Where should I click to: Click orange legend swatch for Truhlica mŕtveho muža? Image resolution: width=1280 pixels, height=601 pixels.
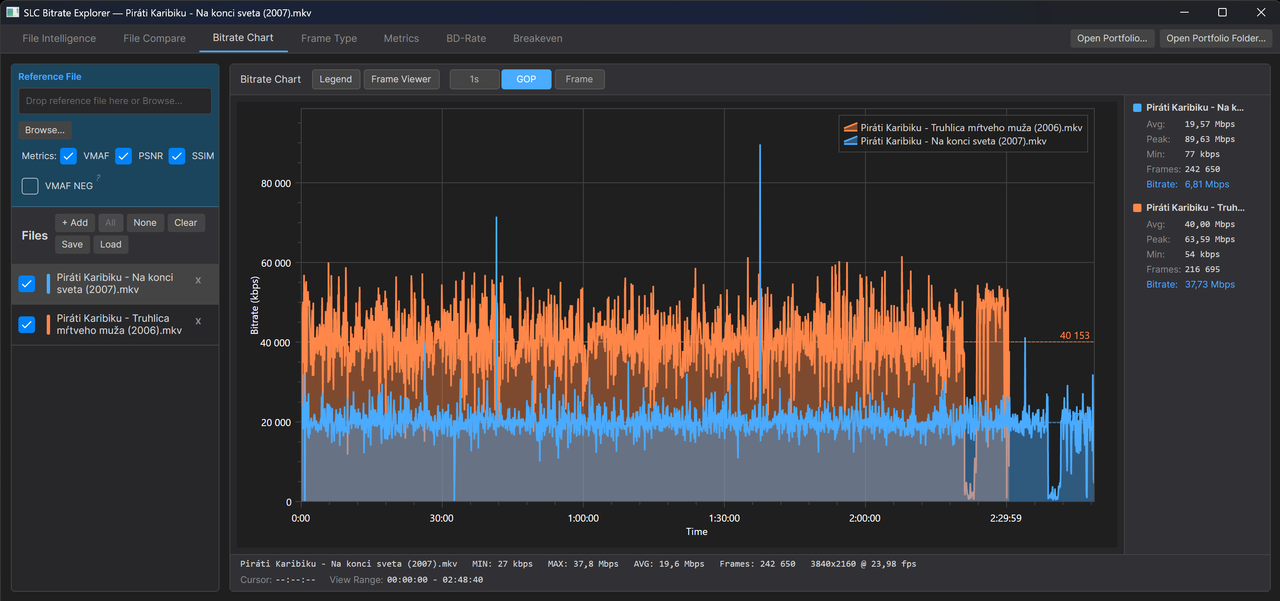pos(851,128)
